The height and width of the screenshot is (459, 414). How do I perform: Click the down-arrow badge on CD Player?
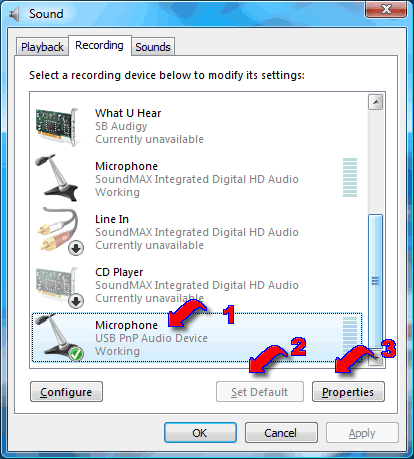(x=76, y=301)
